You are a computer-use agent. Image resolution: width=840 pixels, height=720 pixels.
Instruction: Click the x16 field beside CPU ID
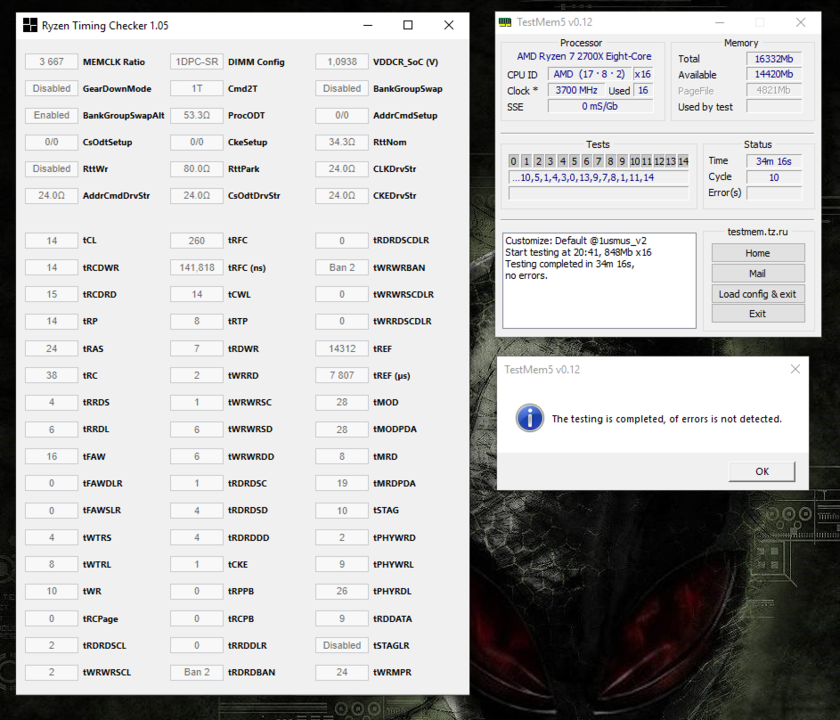[x=643, y=74]
